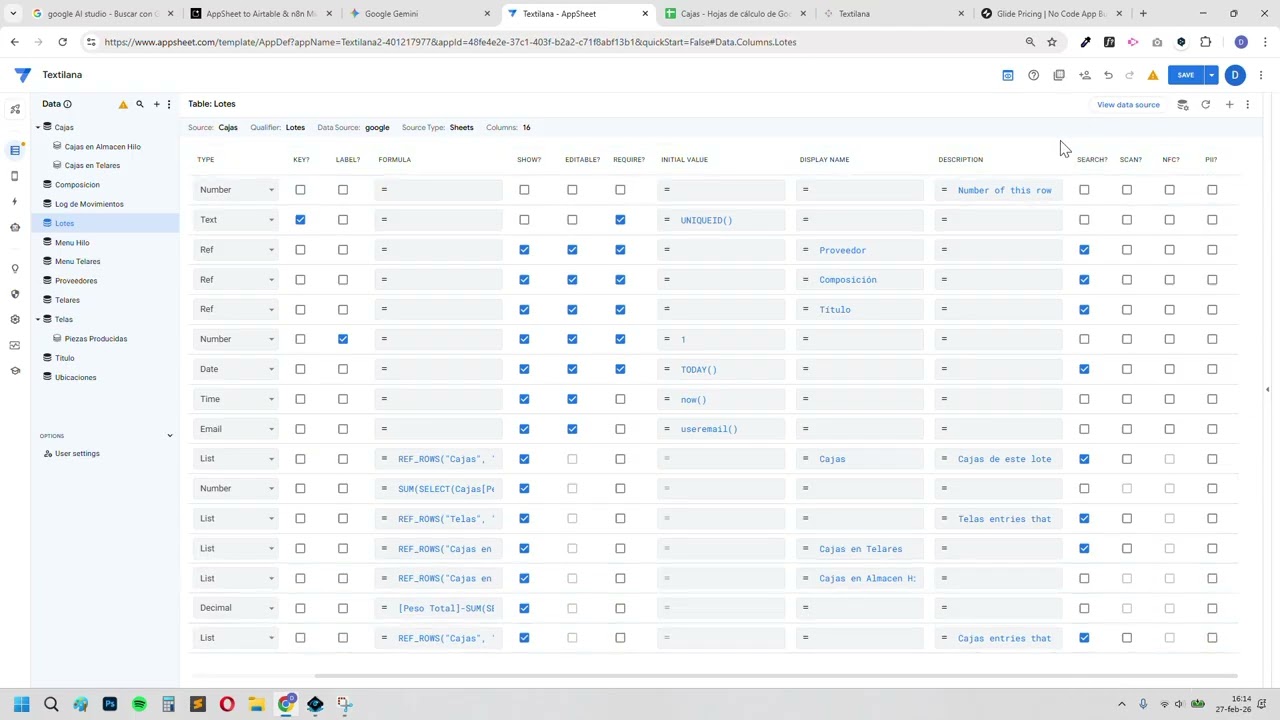Open the Manage monitor icon in left rail
Screen dimensions: 1280x720
click(15, 345)
